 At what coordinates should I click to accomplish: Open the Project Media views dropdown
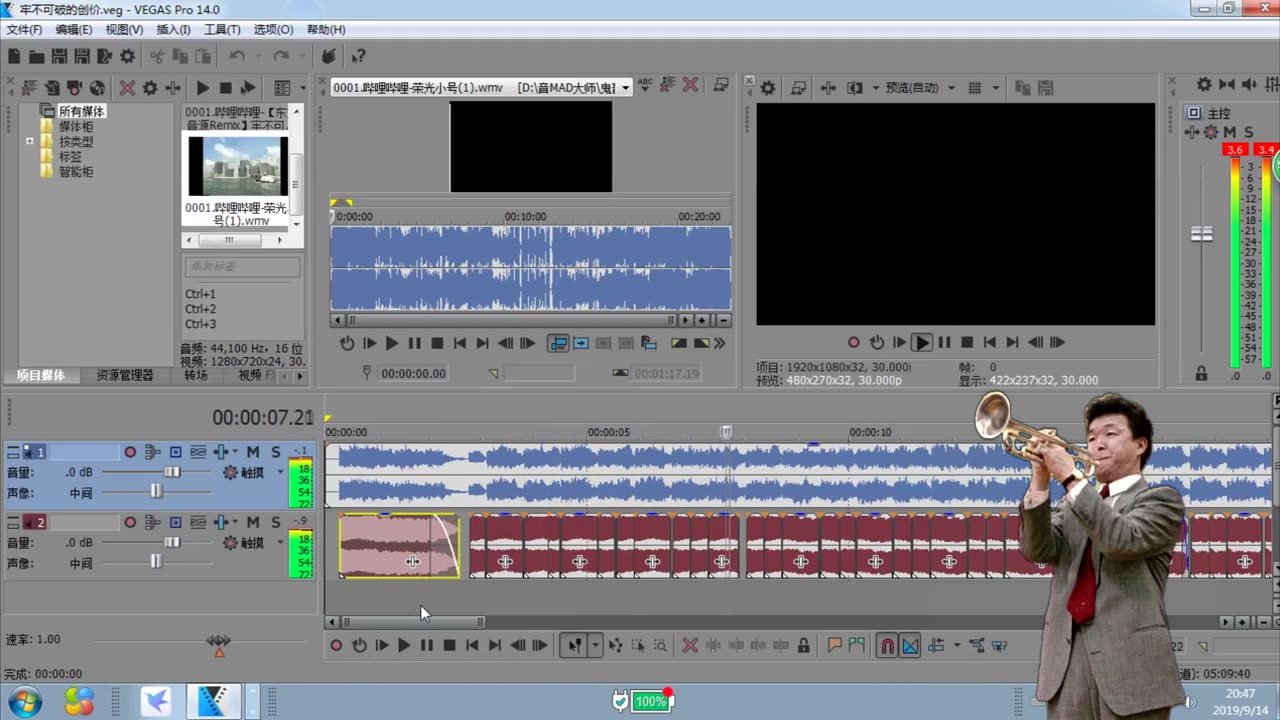302,88
